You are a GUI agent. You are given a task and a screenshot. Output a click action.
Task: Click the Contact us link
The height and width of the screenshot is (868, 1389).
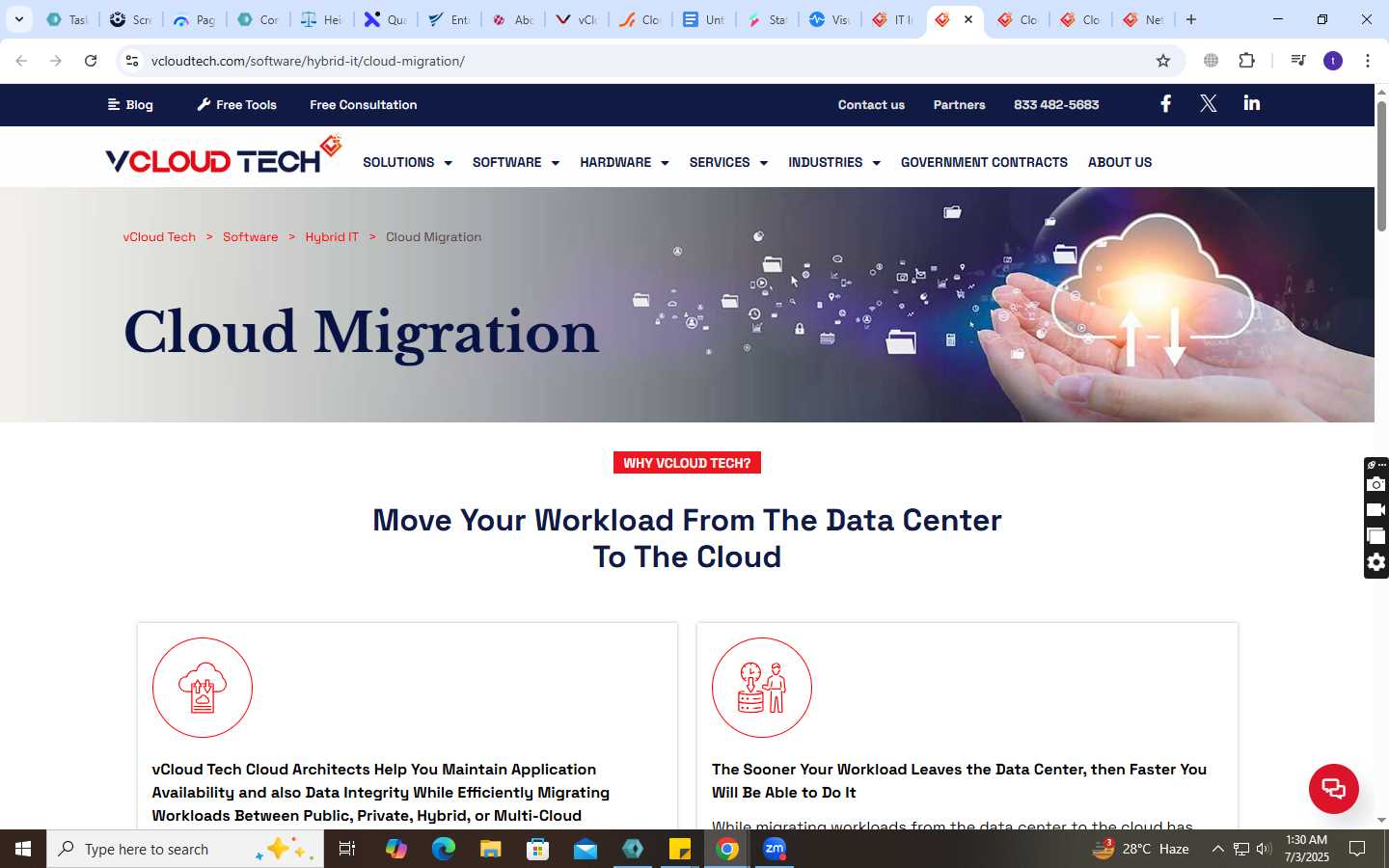click(x=871, y=104)
